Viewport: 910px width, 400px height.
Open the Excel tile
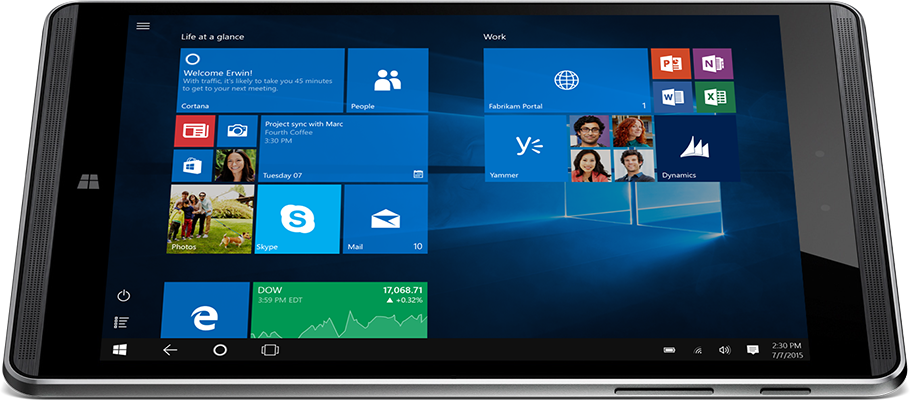(x=715, y=97)
